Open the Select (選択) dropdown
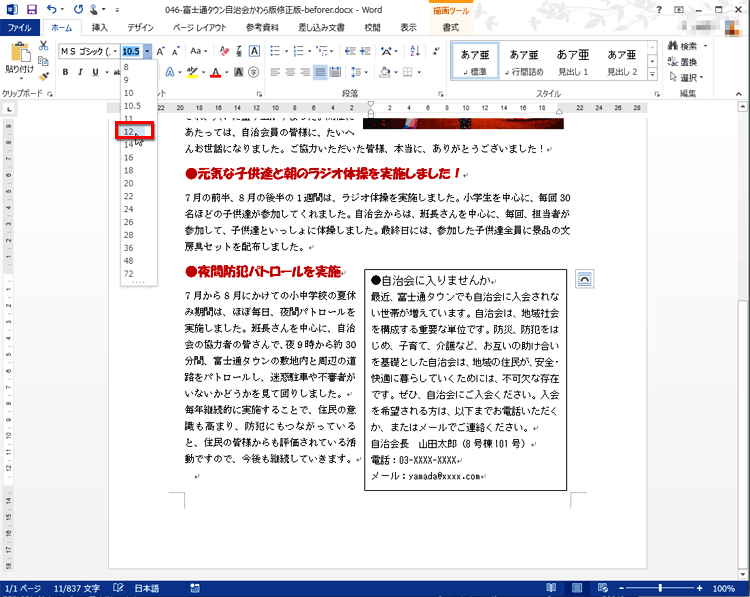Viewport: 750px width, 597px height. tap(686, 77)
